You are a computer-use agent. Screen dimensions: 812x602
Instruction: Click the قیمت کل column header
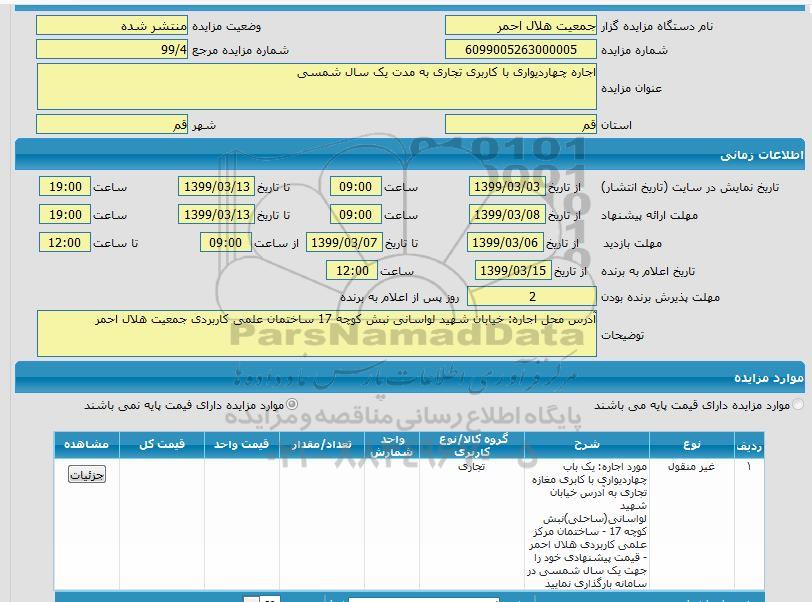162,445
